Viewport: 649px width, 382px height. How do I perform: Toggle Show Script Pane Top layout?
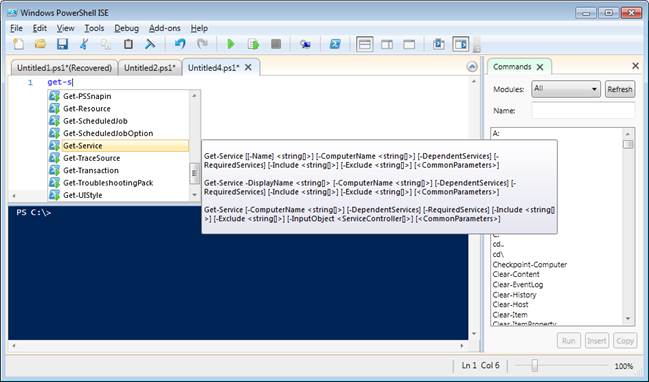365,44
